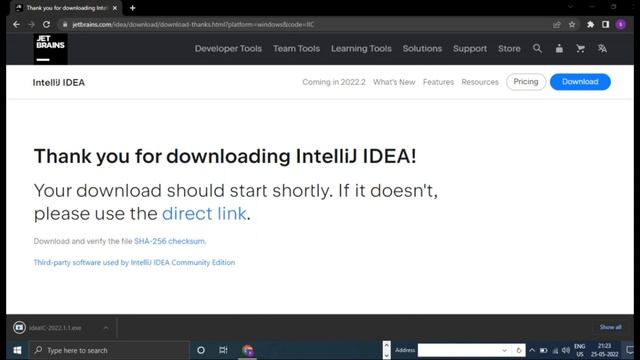Bookmark this page with star icon
The image size is (640, 360).
[572, 24]
